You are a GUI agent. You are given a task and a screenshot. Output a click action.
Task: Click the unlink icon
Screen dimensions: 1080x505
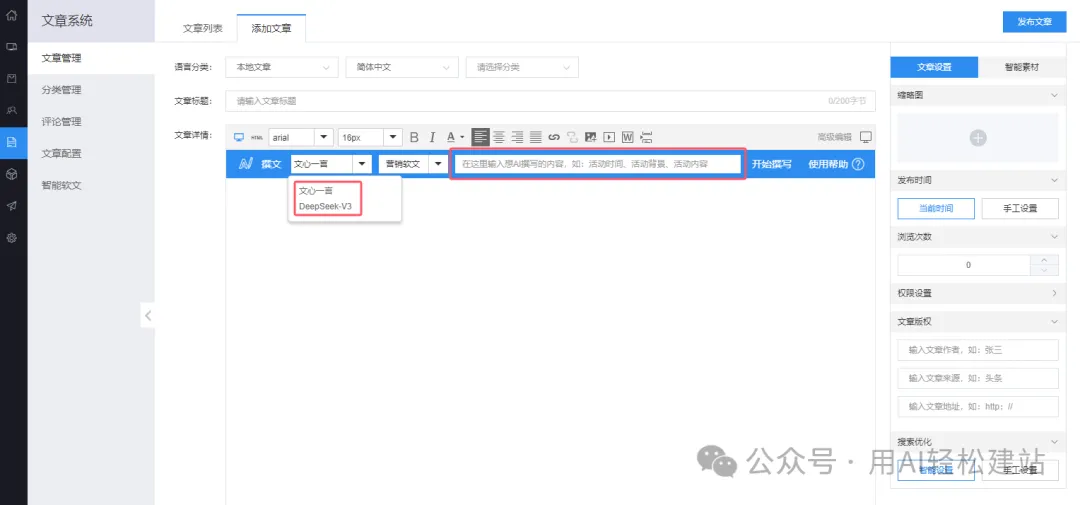[572, 137]
